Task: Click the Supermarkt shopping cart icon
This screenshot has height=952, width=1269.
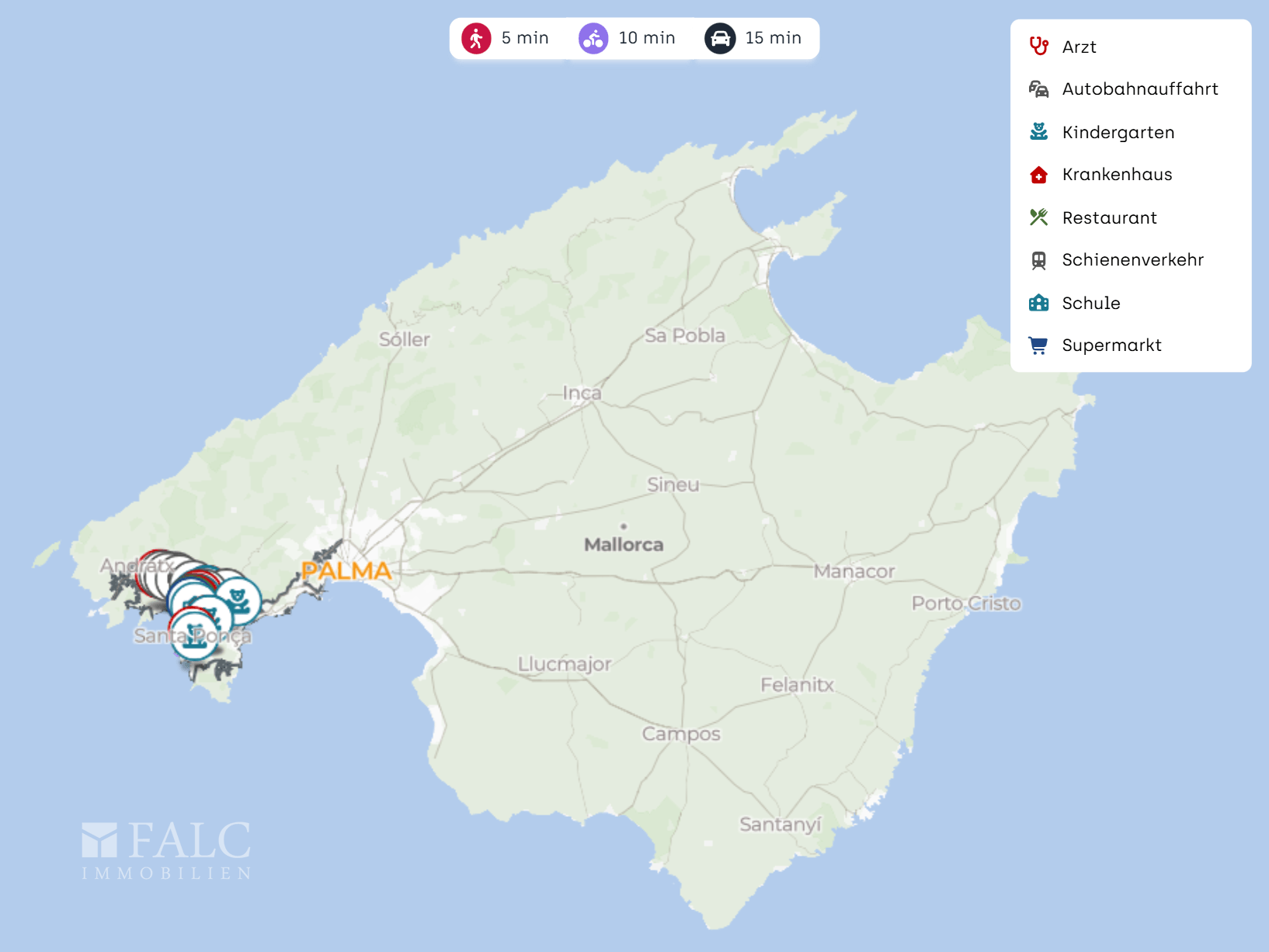Action: [1038, 346]
